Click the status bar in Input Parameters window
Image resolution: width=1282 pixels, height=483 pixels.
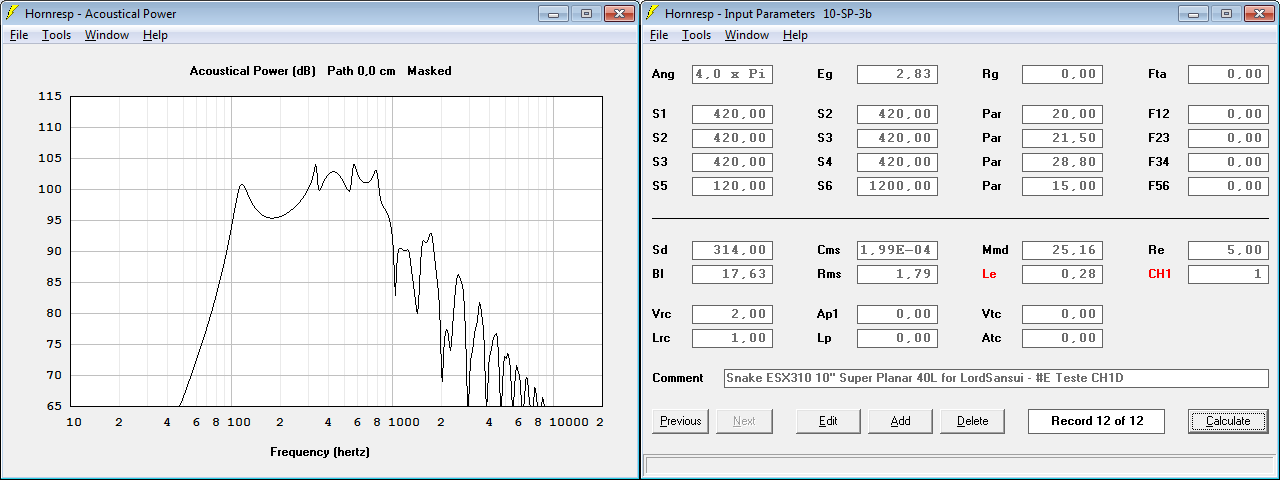pyautogui.click(x=959, y=465)
